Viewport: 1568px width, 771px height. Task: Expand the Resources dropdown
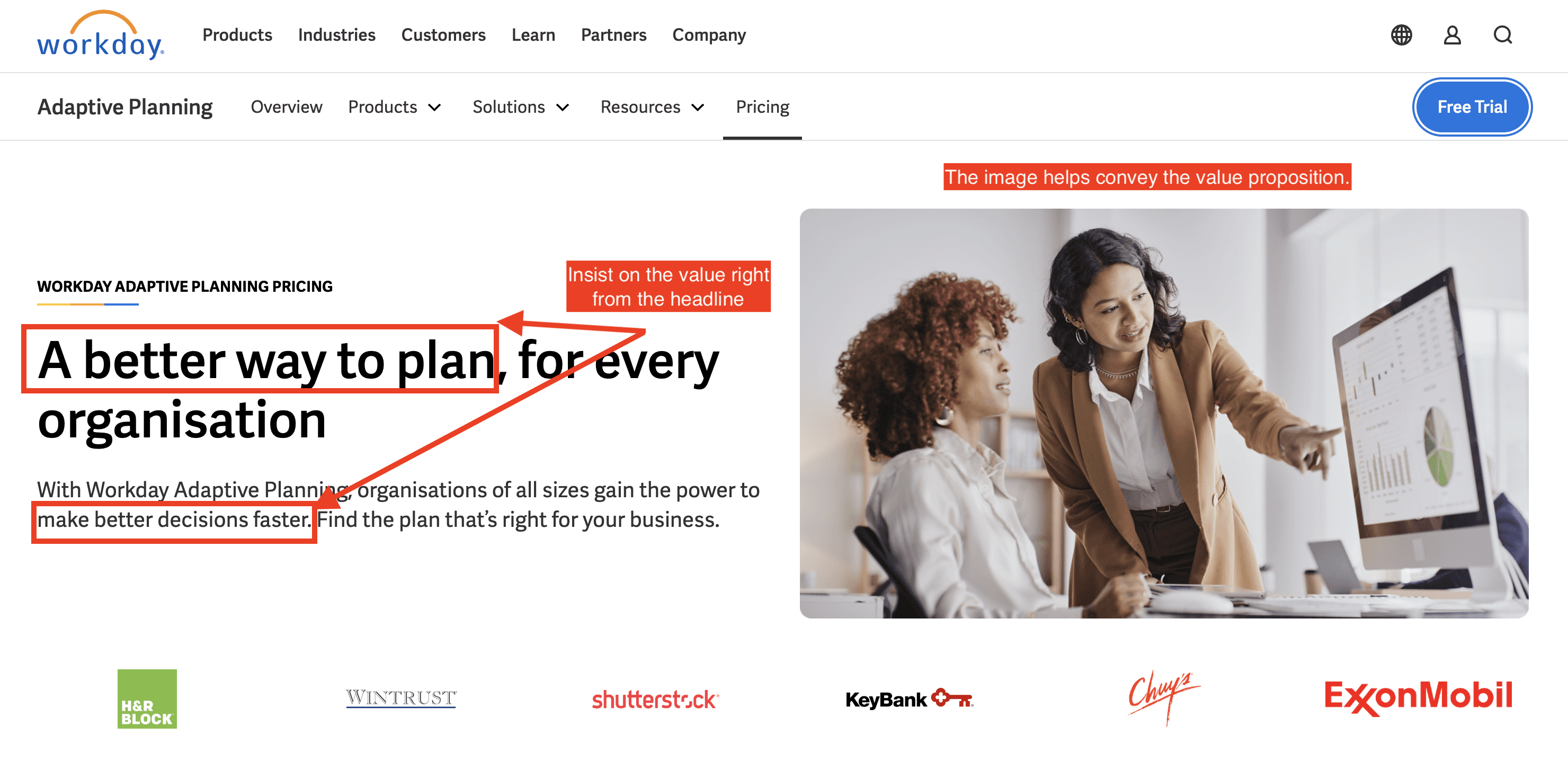(653, 107)
